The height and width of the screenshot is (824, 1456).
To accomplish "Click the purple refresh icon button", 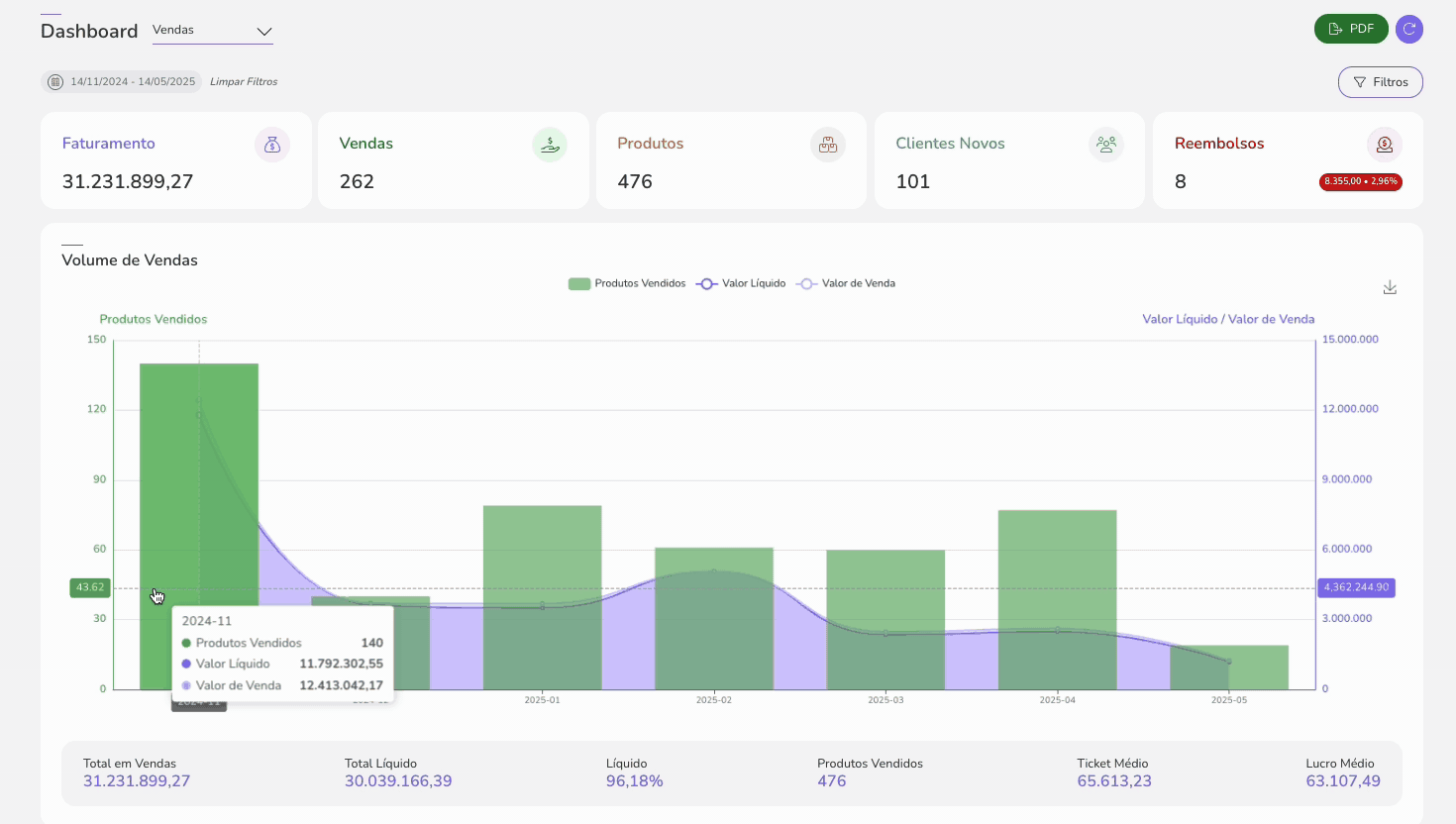I will (x=1408, y=30).
